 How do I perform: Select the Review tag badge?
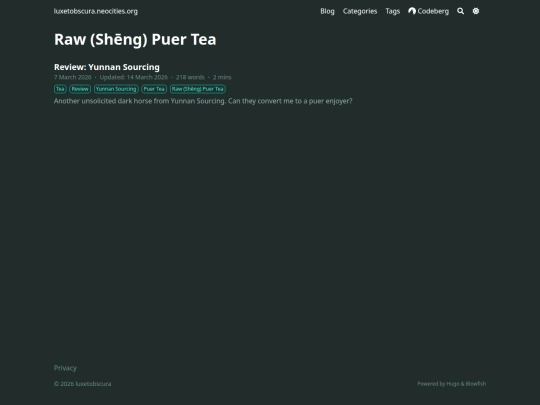80,89
